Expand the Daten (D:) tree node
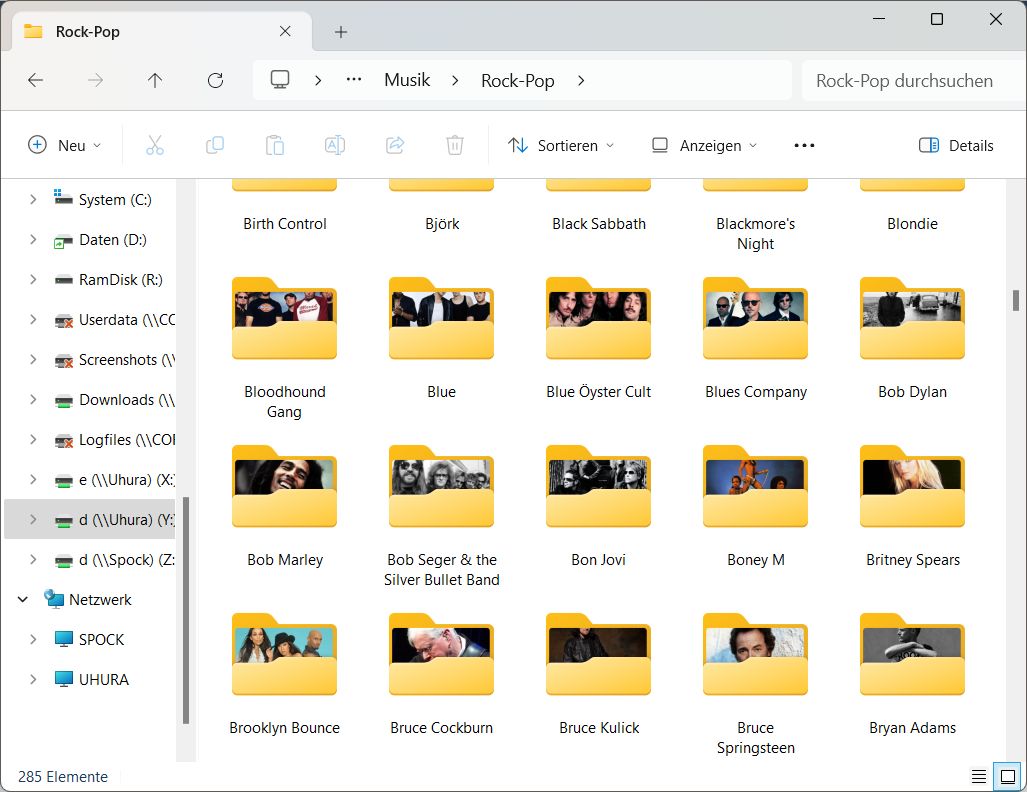 point(33,240)
